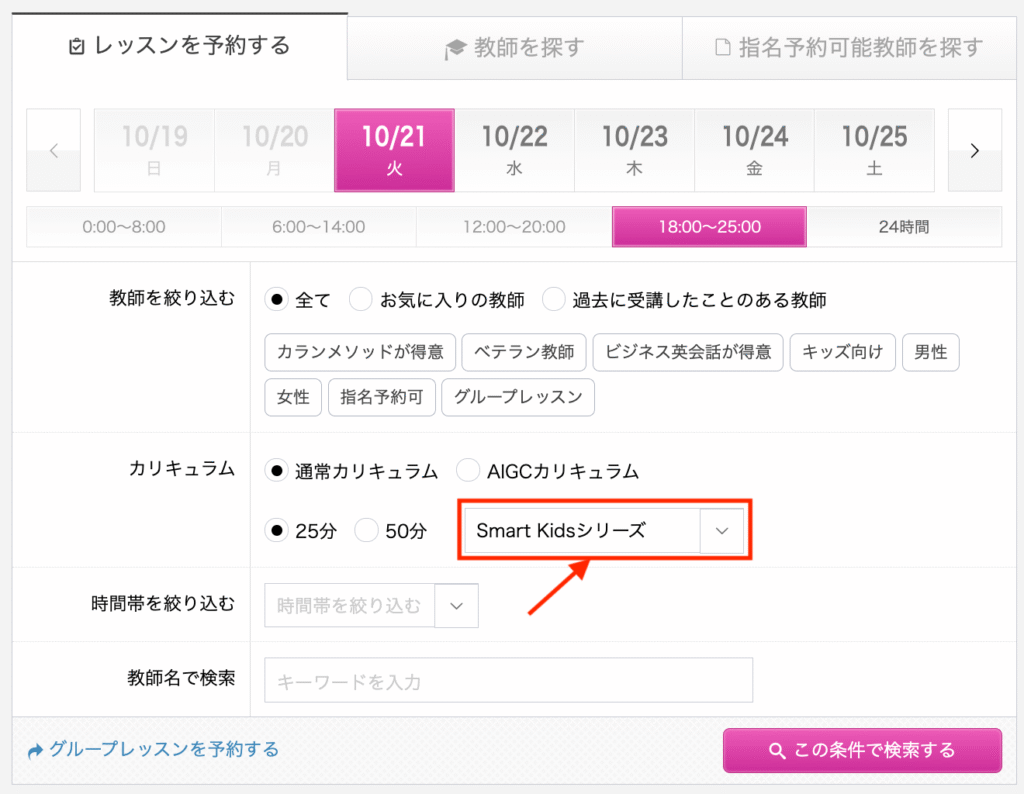Select the 50分 lesson length radio

367,531
